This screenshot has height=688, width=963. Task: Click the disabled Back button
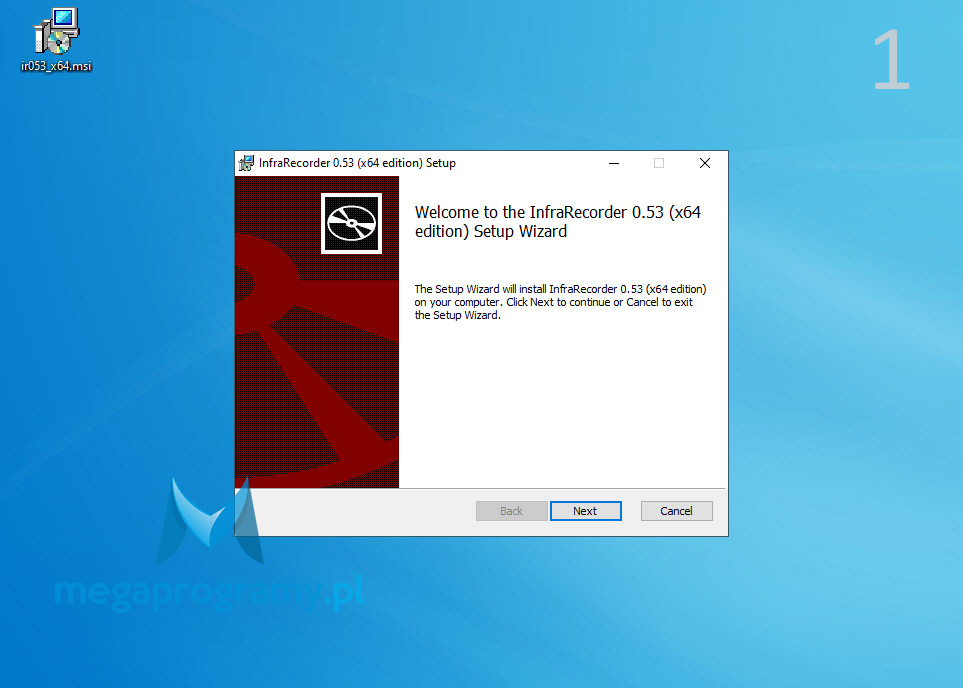click(512, 511)
